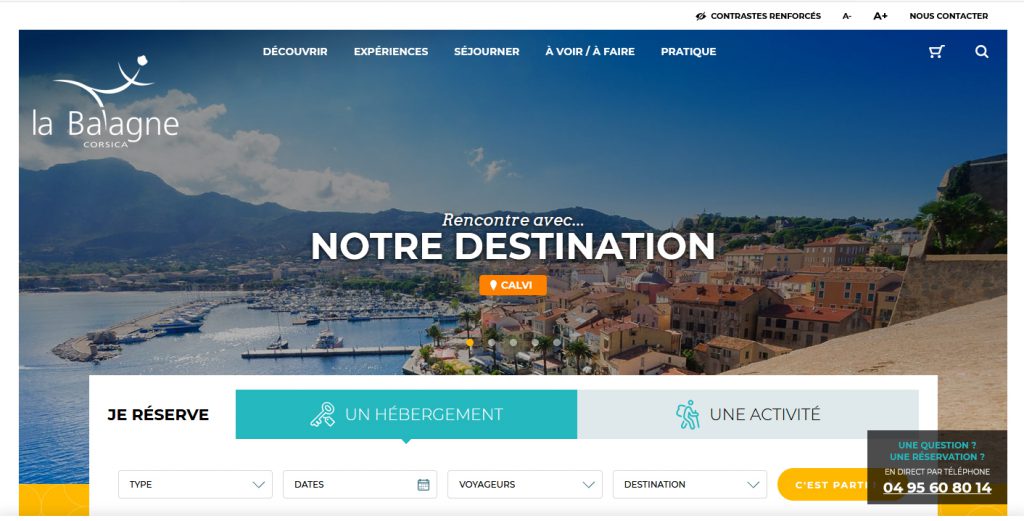Open the Découvrir menu

(295, 52)
